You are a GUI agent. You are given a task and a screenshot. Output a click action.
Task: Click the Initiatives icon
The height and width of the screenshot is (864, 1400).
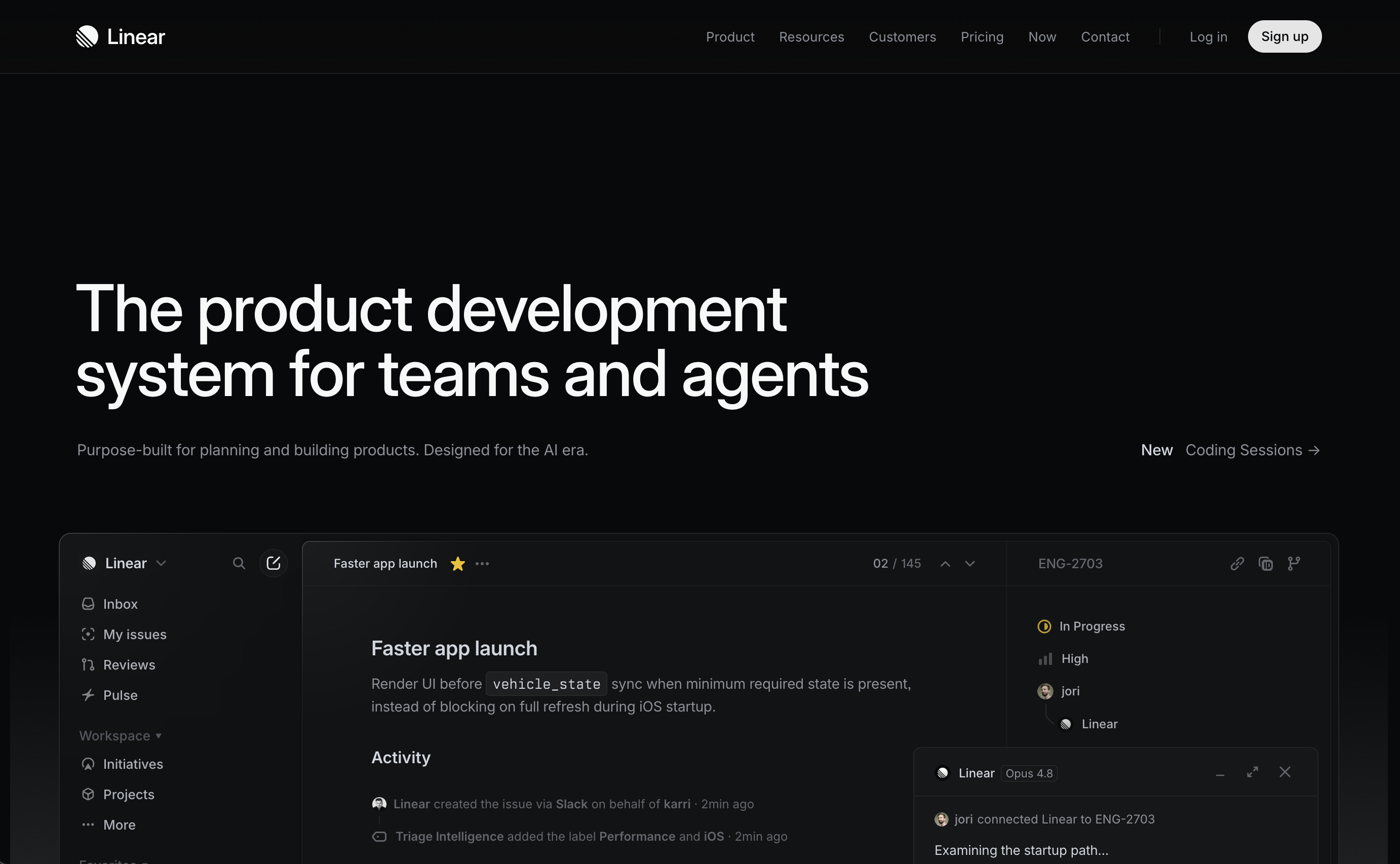[88, 764]
